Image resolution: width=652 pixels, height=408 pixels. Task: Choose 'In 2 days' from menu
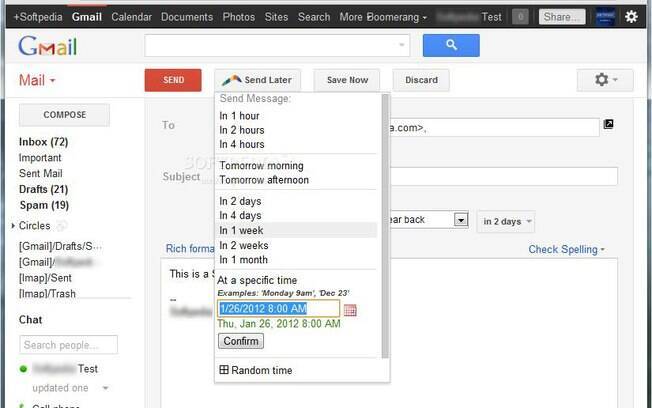240,201
